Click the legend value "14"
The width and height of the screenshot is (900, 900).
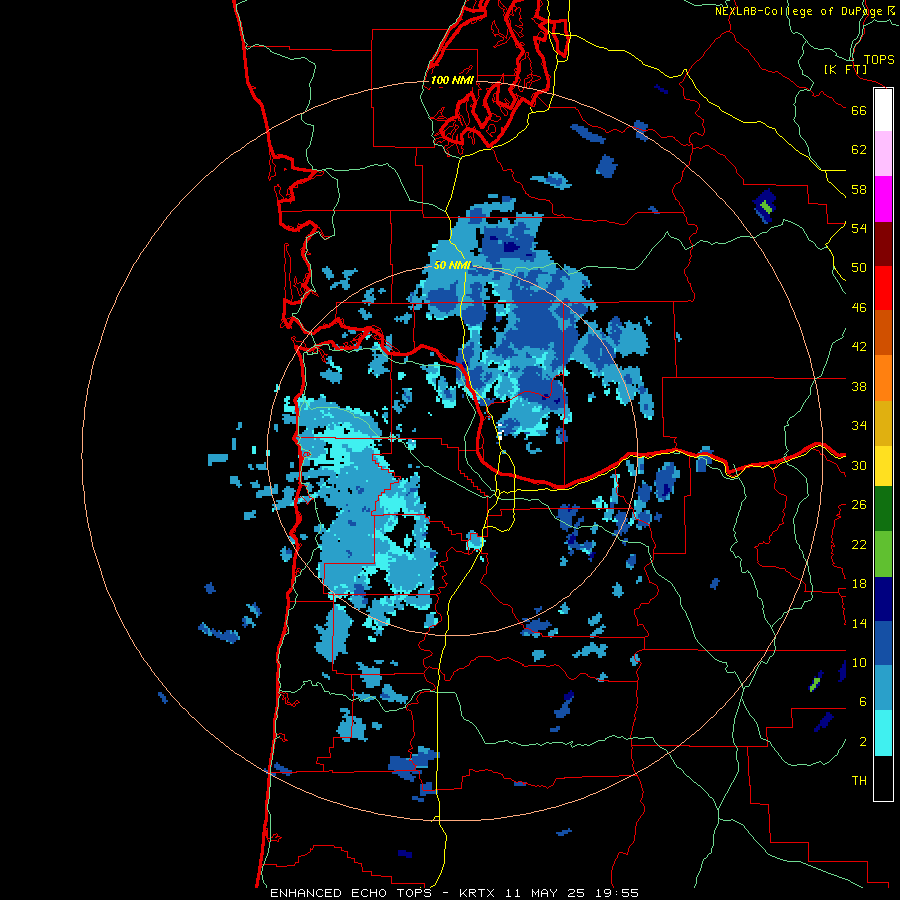859,623
